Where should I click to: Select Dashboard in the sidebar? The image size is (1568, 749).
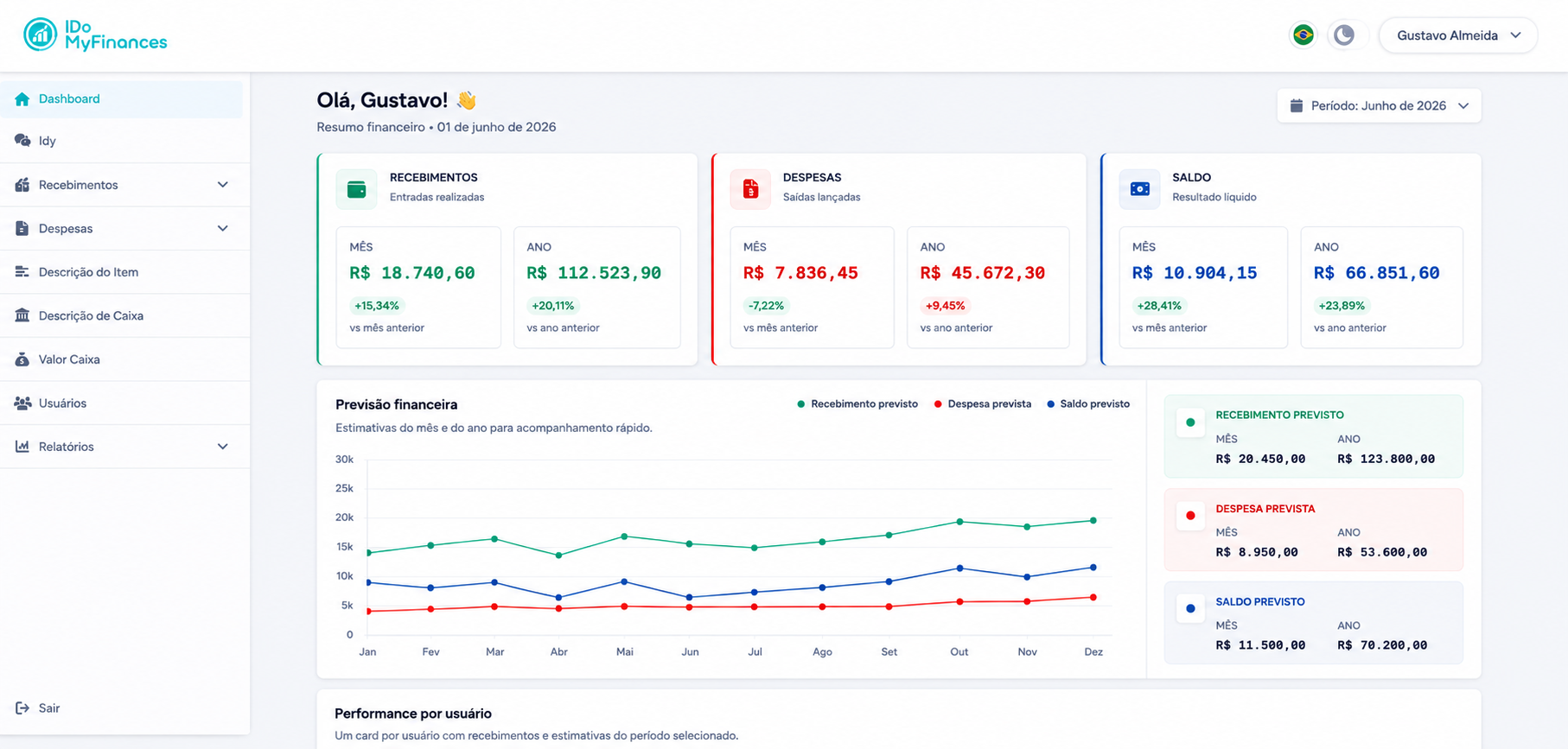(122, 99)
